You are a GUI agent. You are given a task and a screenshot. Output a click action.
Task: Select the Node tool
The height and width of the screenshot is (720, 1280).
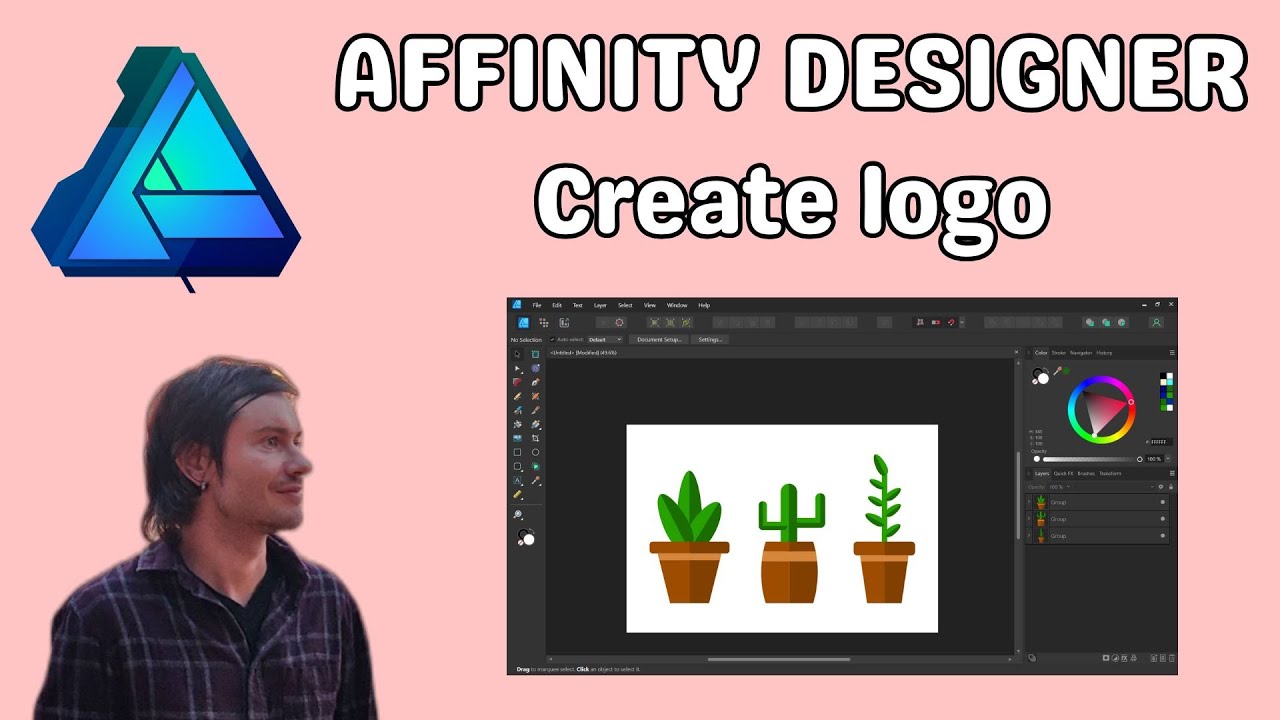coord(517,369)
